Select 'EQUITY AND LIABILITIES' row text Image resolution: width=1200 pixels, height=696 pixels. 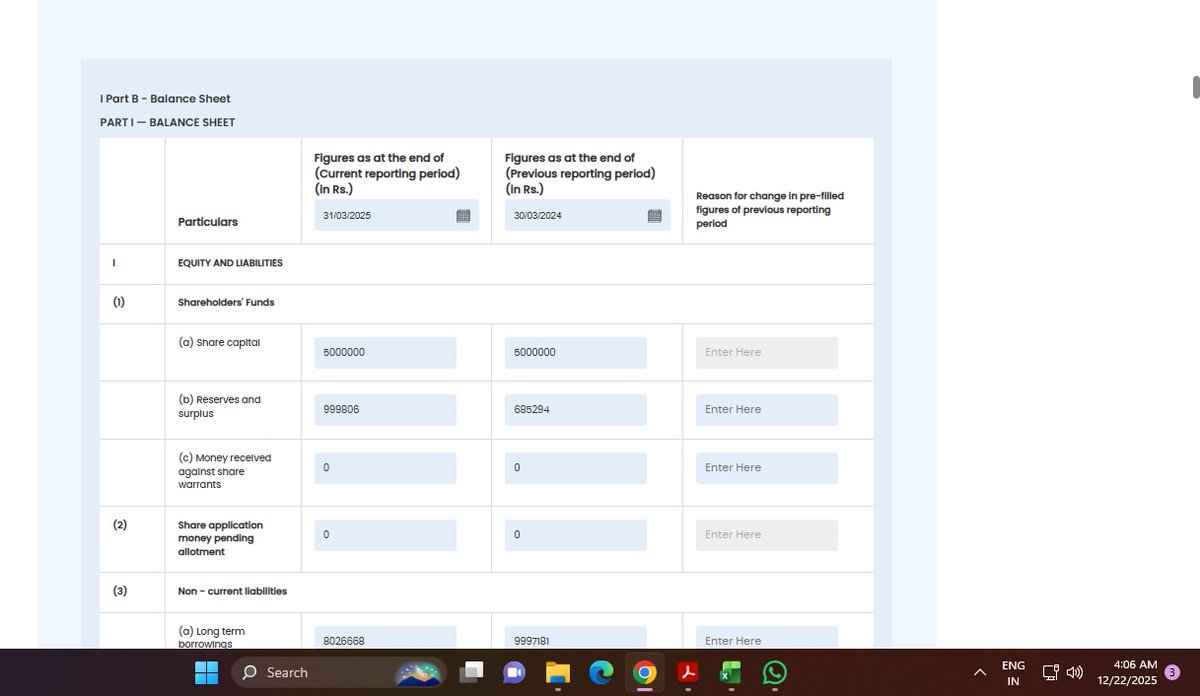pos(230,263)
